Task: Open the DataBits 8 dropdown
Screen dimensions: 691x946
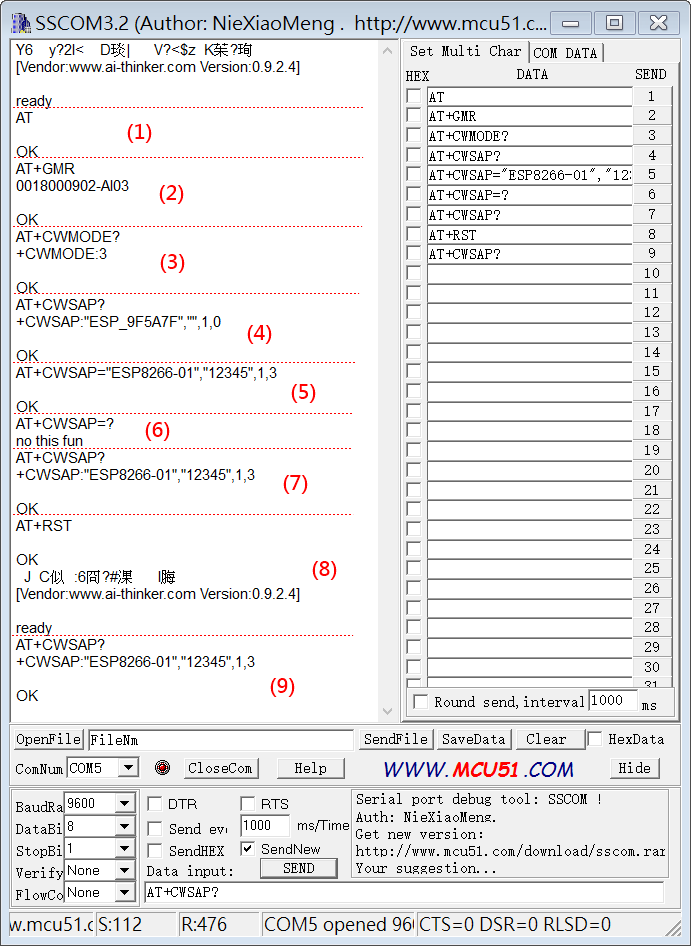Action: (x=124, y=827)
